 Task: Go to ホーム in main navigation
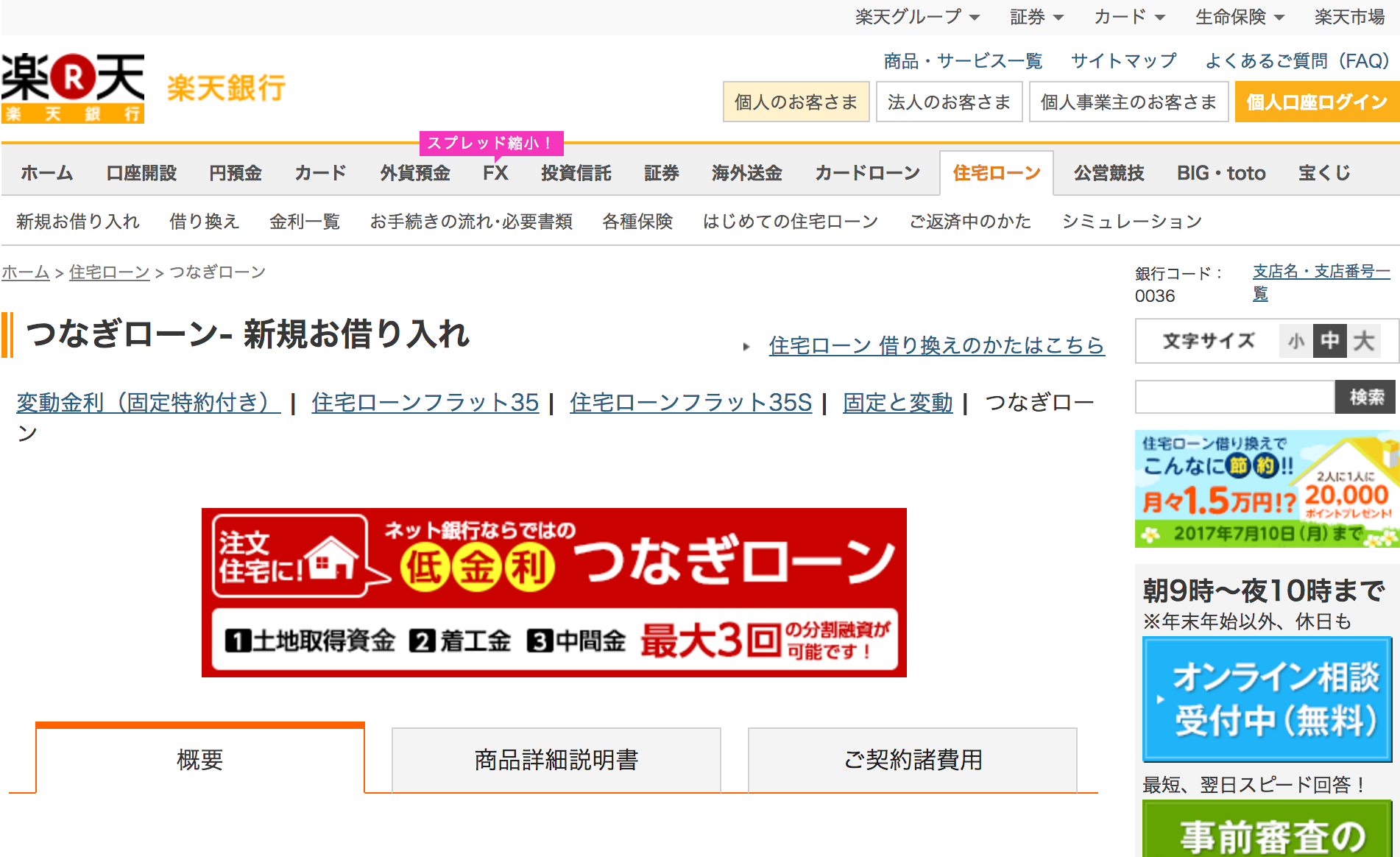(x=47, y=173)
